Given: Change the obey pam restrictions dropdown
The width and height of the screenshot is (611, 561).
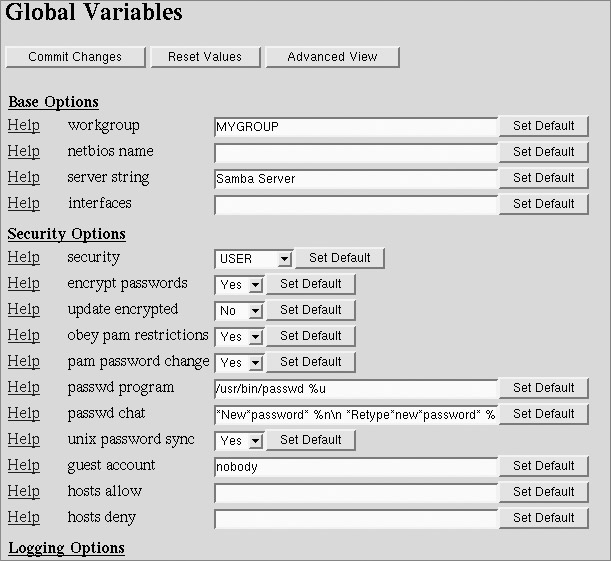Looking at the screenshot, I should point(239,337).
